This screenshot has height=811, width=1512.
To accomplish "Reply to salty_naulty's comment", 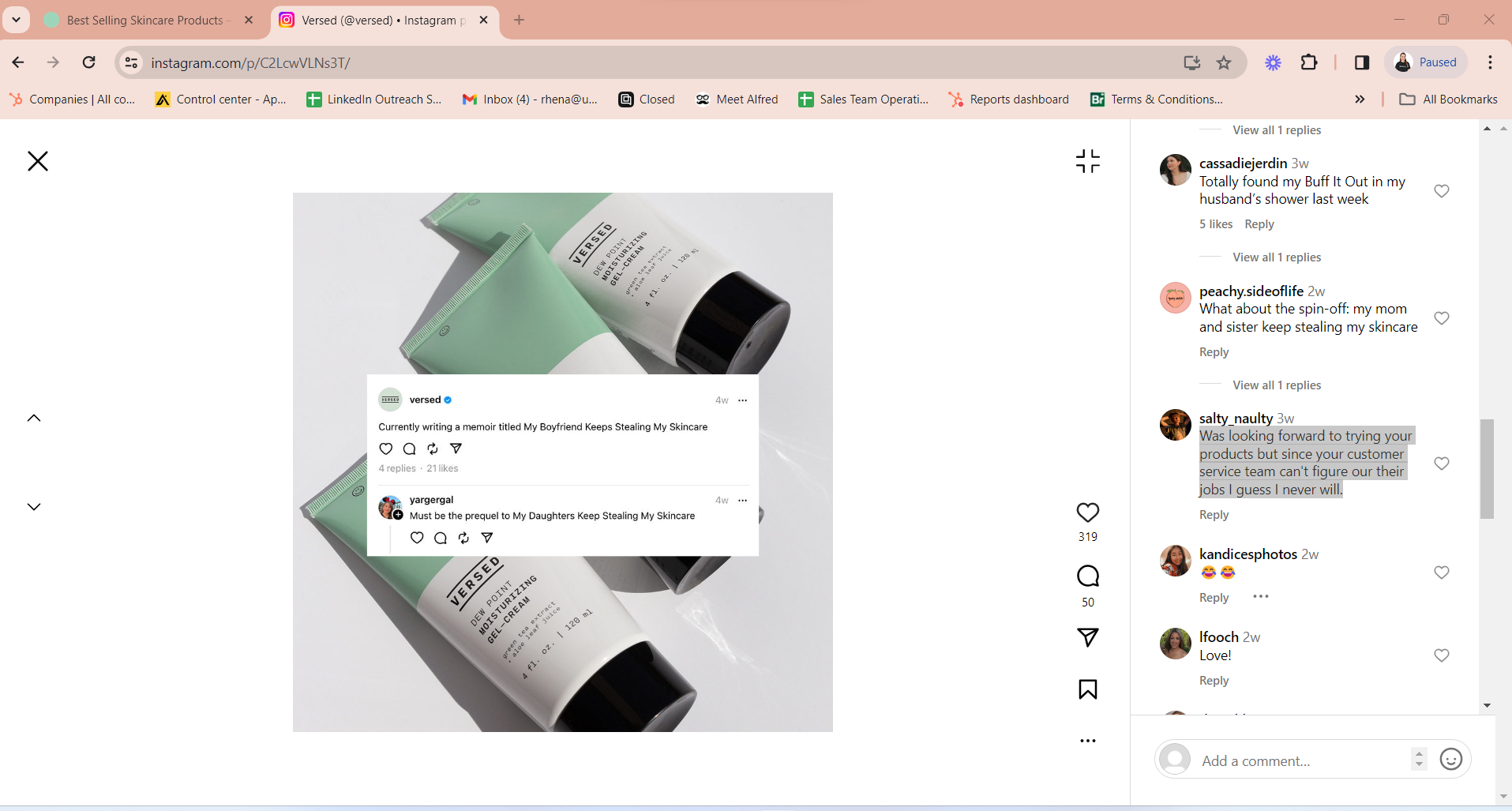I will click(1214, 515).
